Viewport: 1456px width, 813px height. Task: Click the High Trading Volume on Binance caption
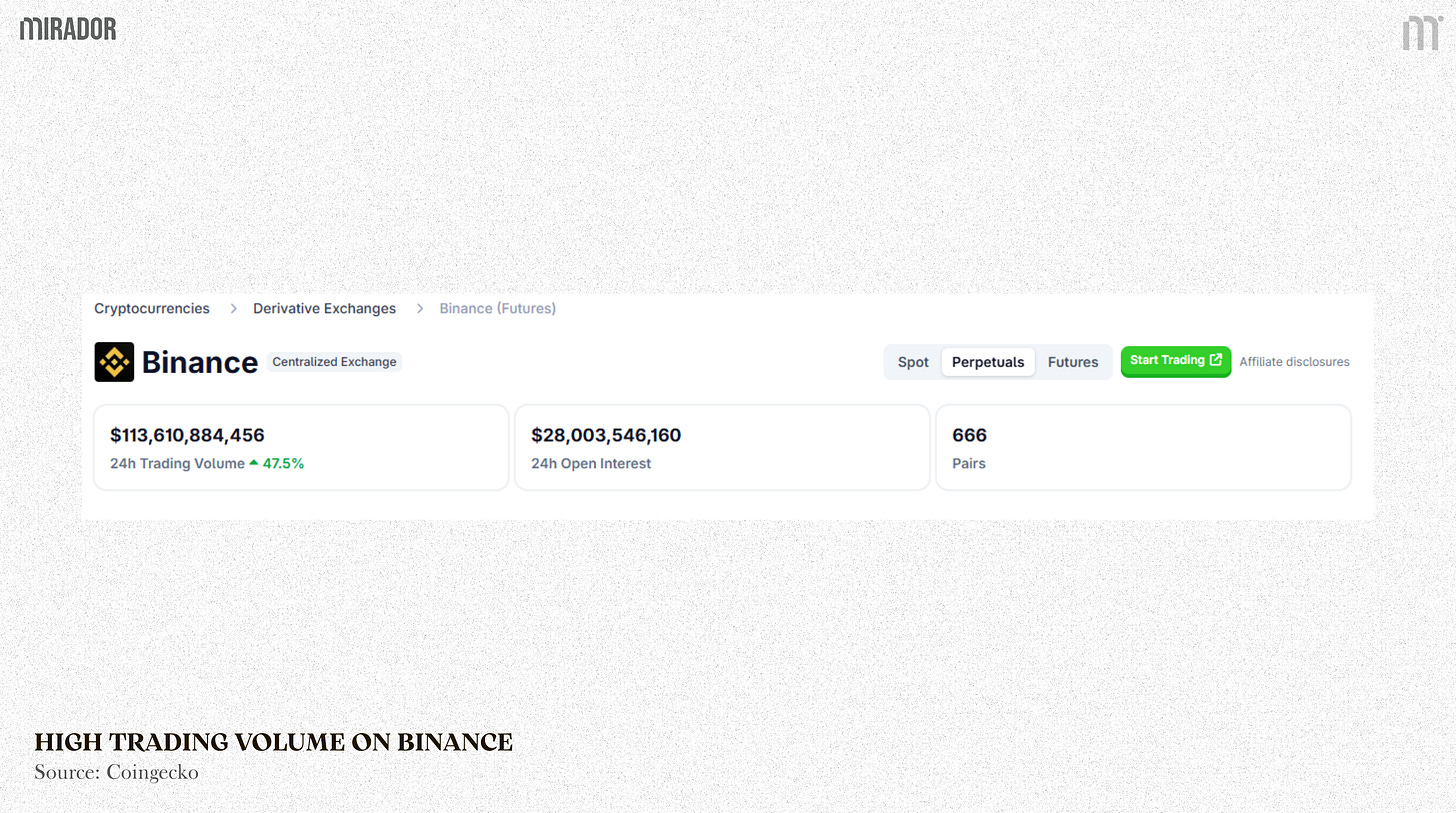click(x=274, y=742)
